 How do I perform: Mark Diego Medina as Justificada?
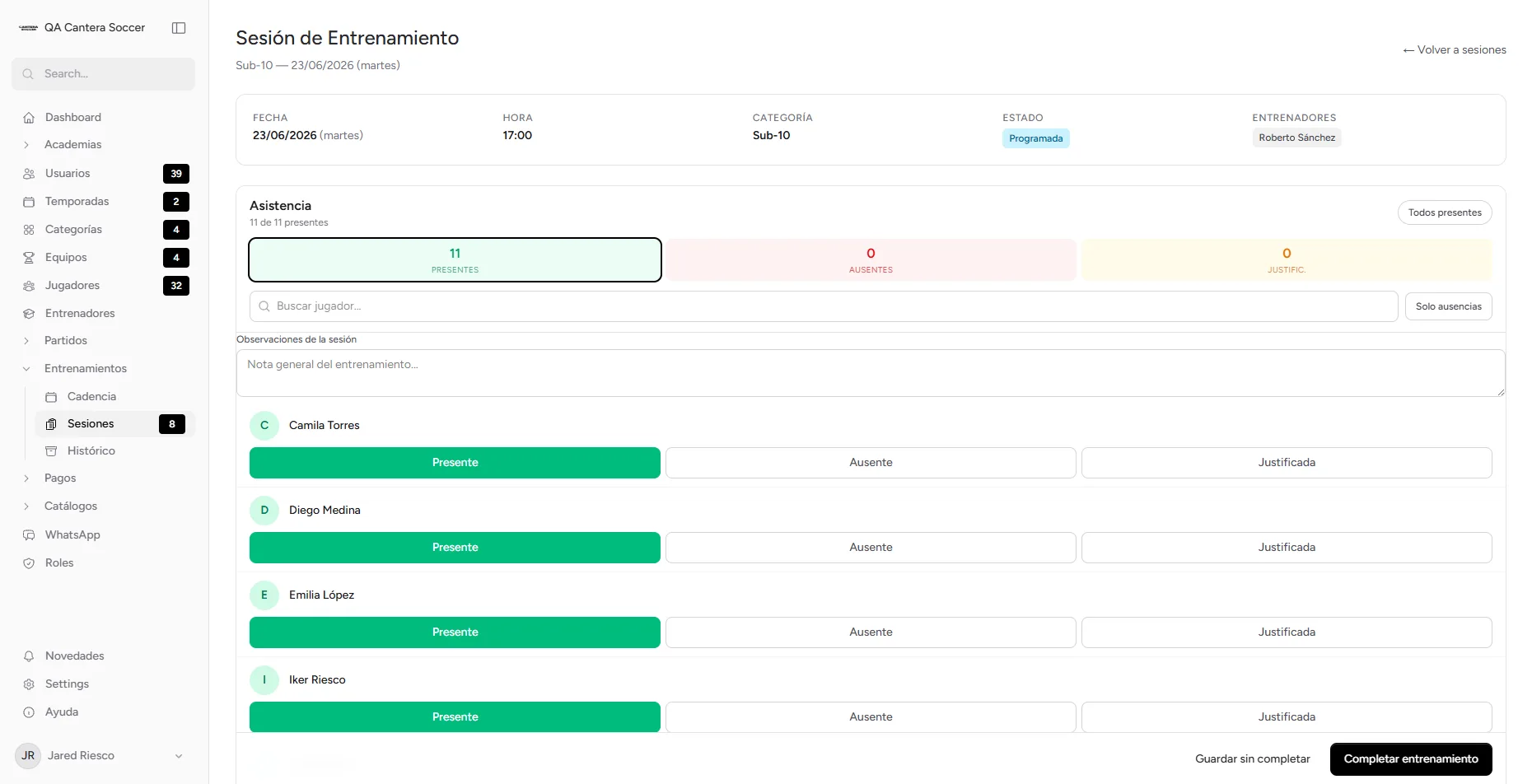(x=1287, y=548)
